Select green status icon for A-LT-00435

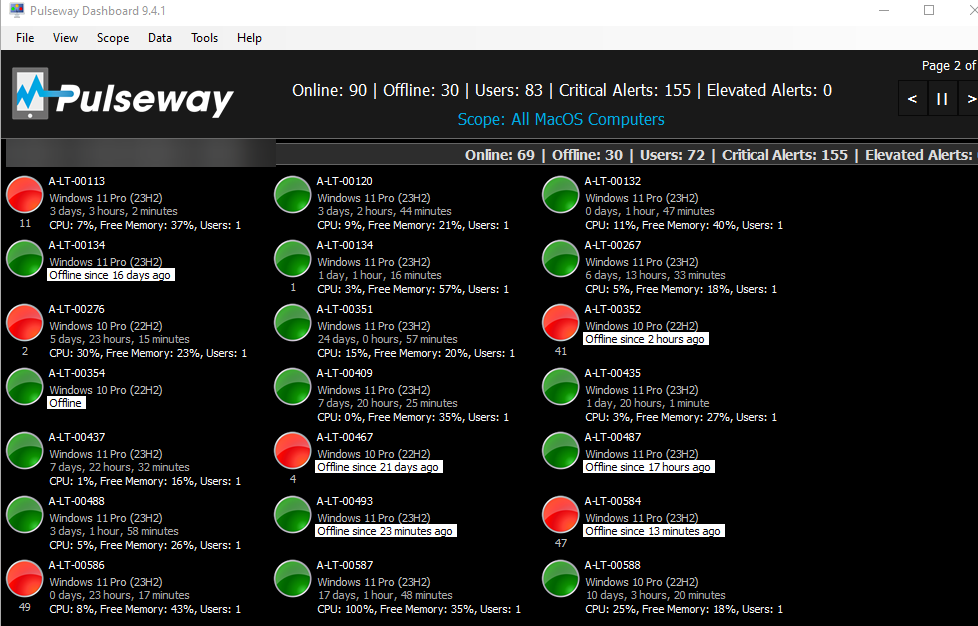click(x=561, y=387)
